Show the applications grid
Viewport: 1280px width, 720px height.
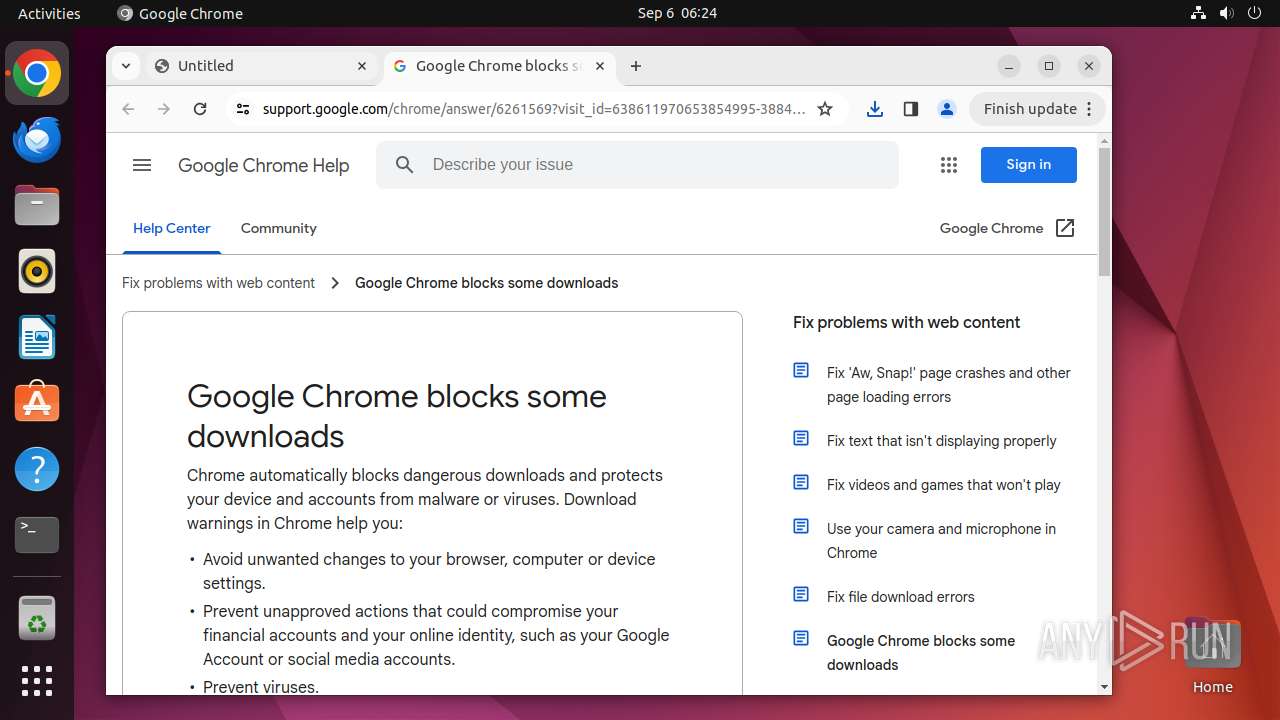pyautogui.click(x=37, y=681)
